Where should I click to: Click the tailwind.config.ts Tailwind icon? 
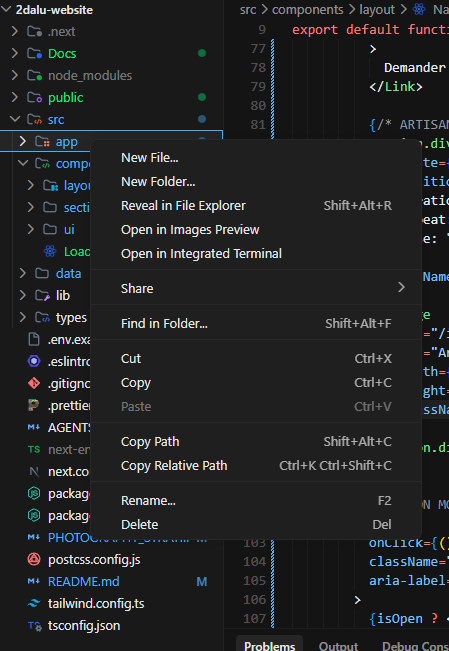coord(34,603)
